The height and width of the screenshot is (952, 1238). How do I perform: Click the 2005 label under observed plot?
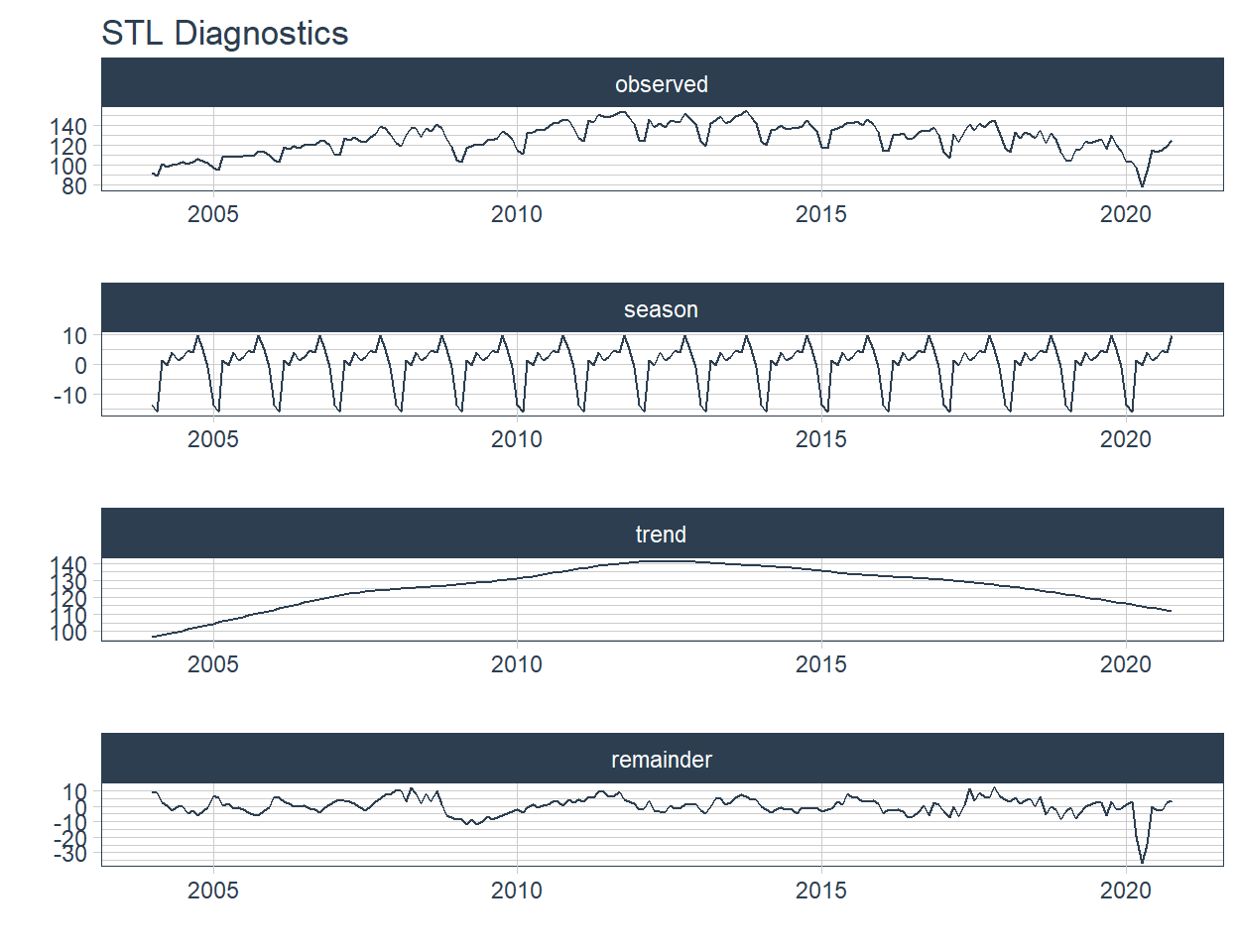(x=212, y=214)
